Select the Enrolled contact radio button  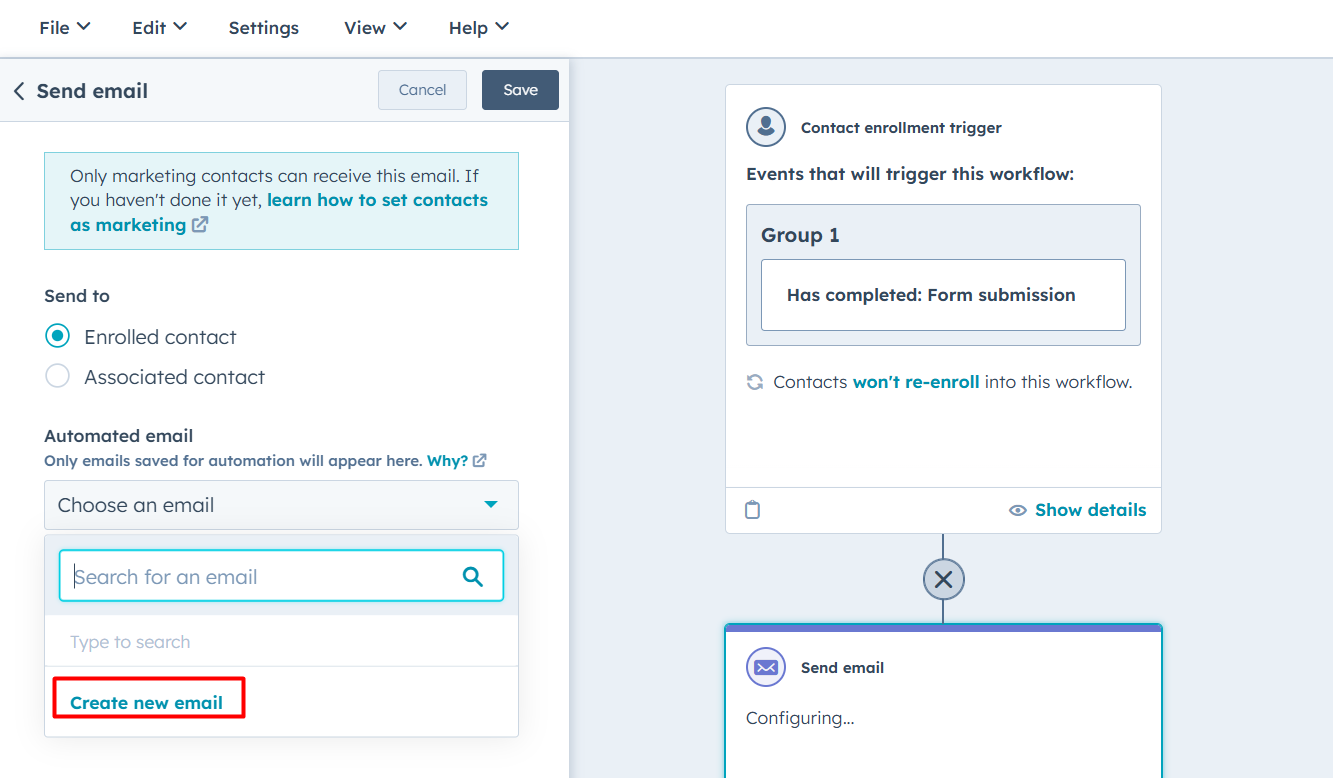[x=57, y=336]
